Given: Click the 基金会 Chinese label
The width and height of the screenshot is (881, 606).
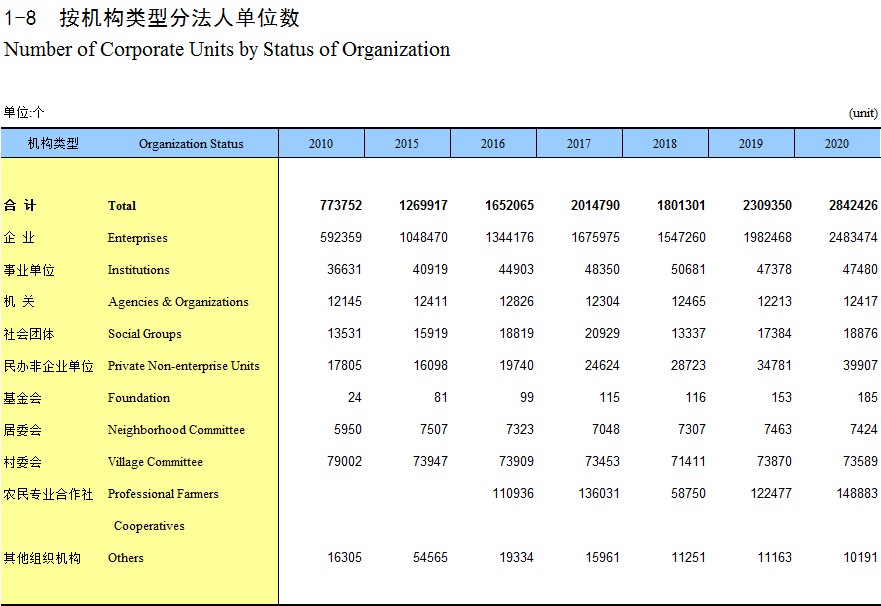Looking at the screenshot, I should point(22,398).
